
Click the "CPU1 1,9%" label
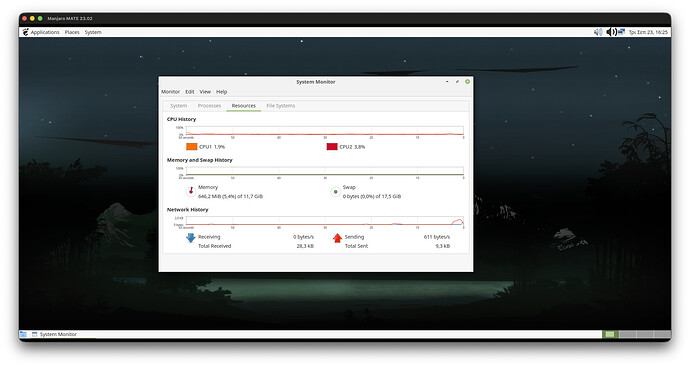pyautogui.click(x=212, y=147)
